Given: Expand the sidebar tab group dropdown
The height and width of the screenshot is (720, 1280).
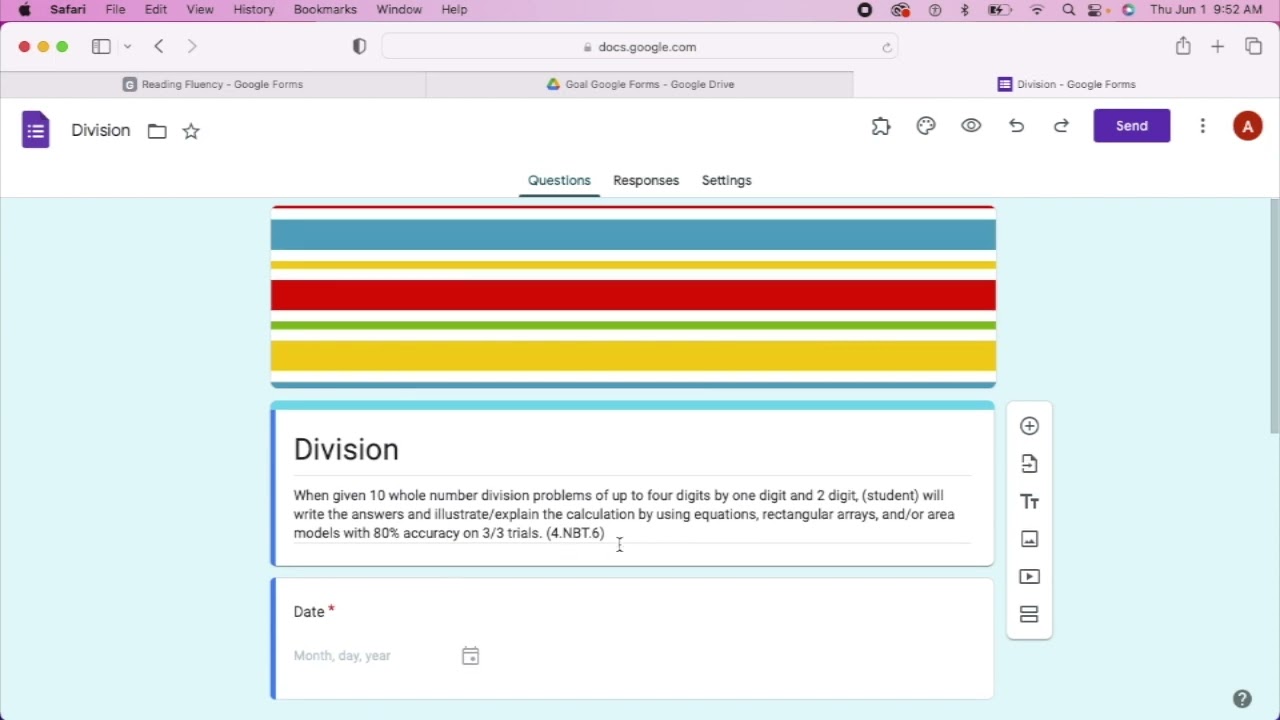Looking at the screenshot, I should point(128,47).
